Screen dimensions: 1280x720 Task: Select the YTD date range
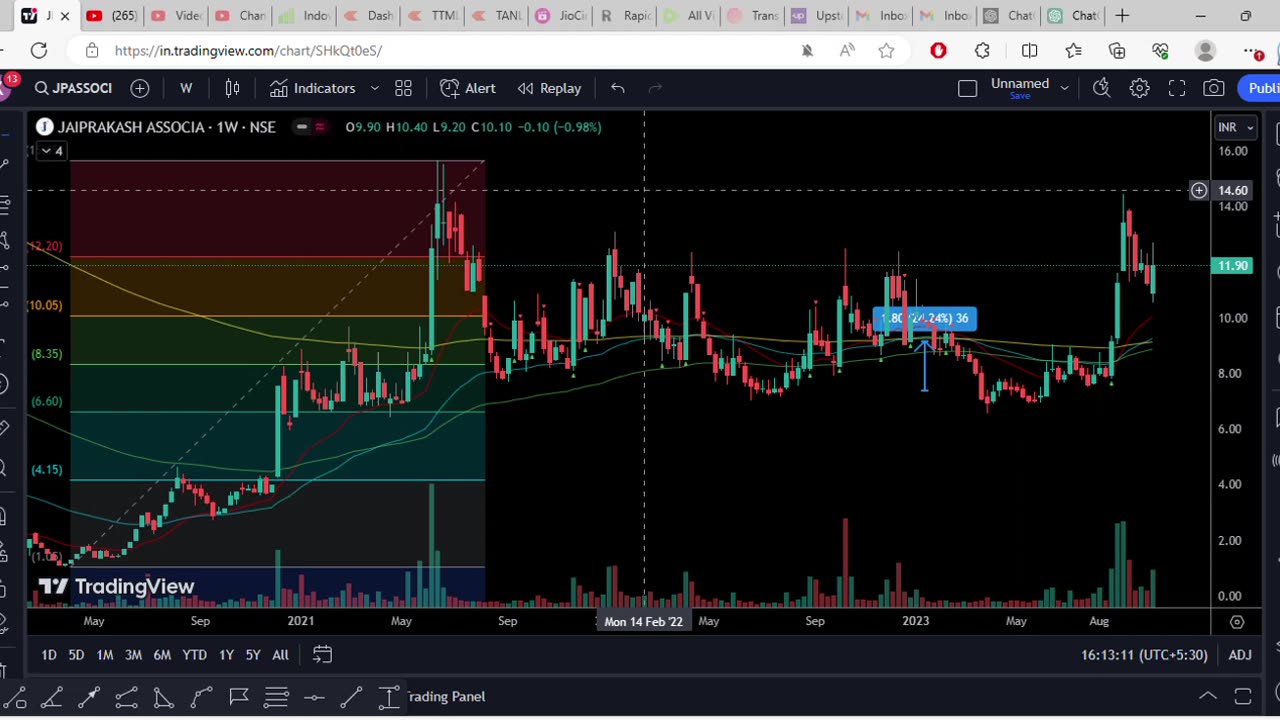coord(194,655)
